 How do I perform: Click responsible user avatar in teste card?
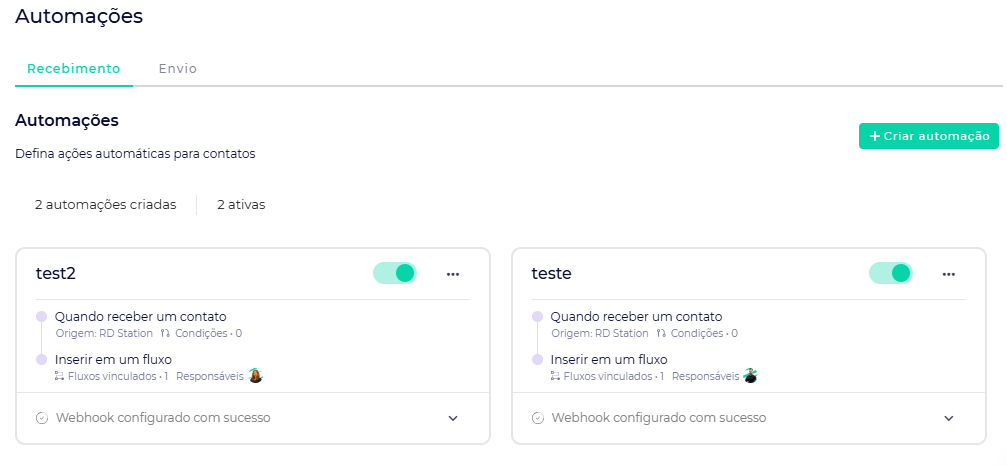point(750,376)
